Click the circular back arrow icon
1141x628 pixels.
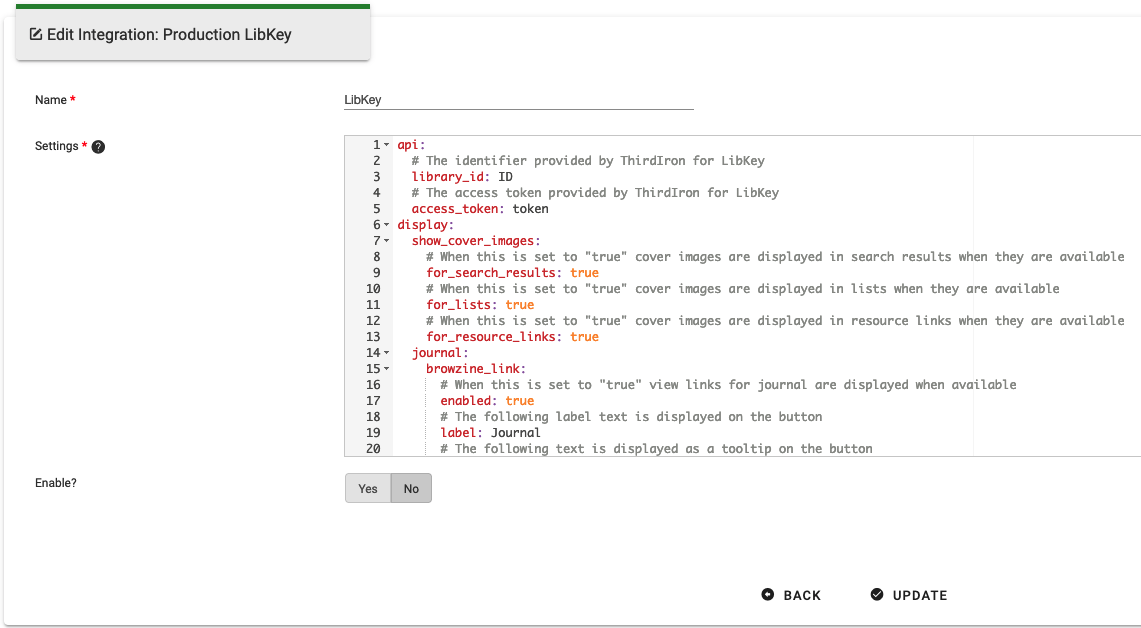click(x=766, y=595)
